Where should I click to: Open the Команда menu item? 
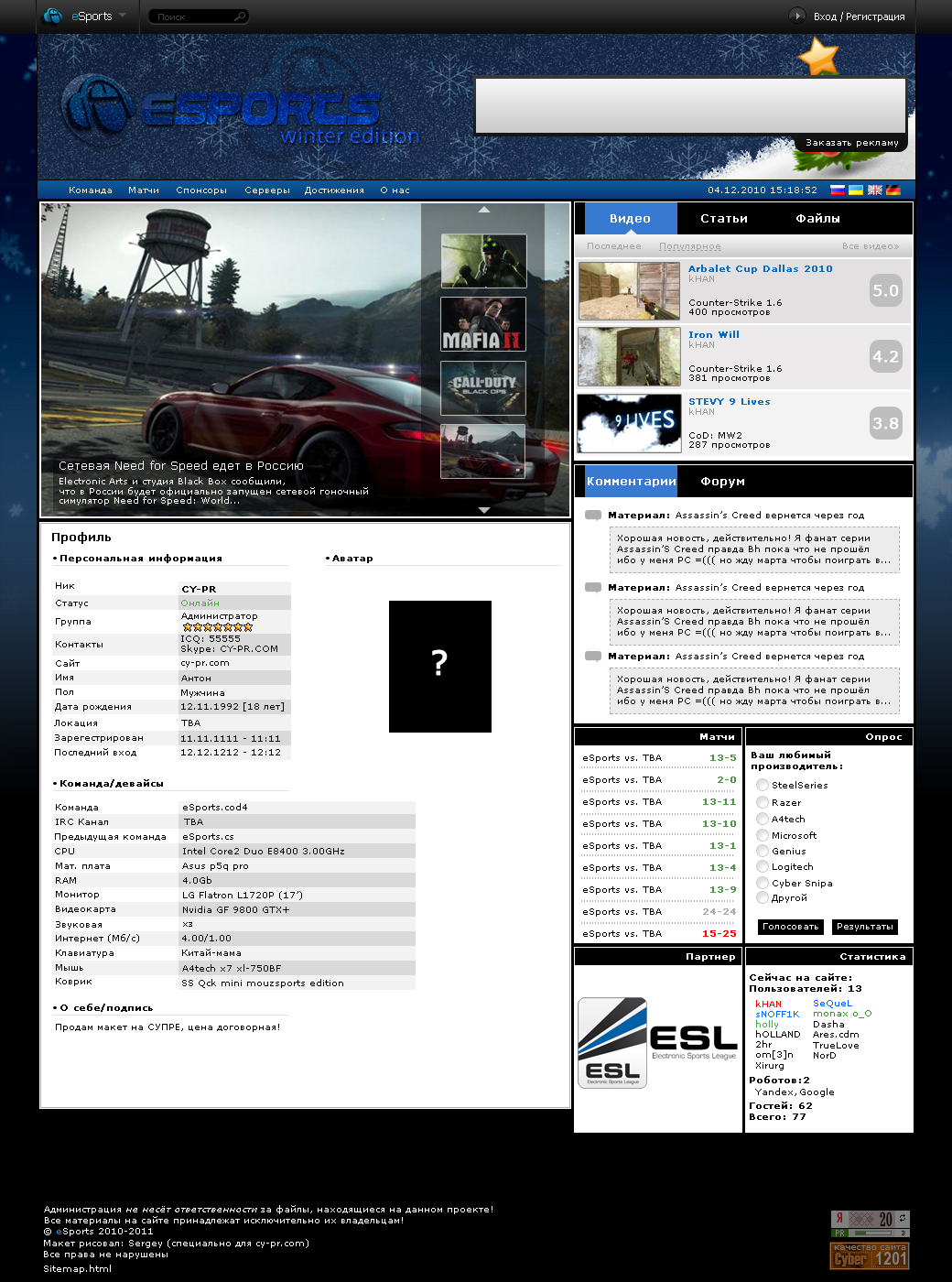point(91,190)
